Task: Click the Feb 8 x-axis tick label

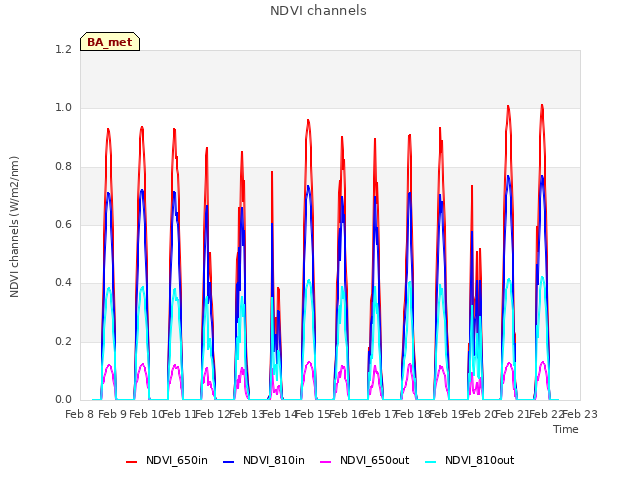Action: pos(80,414)
